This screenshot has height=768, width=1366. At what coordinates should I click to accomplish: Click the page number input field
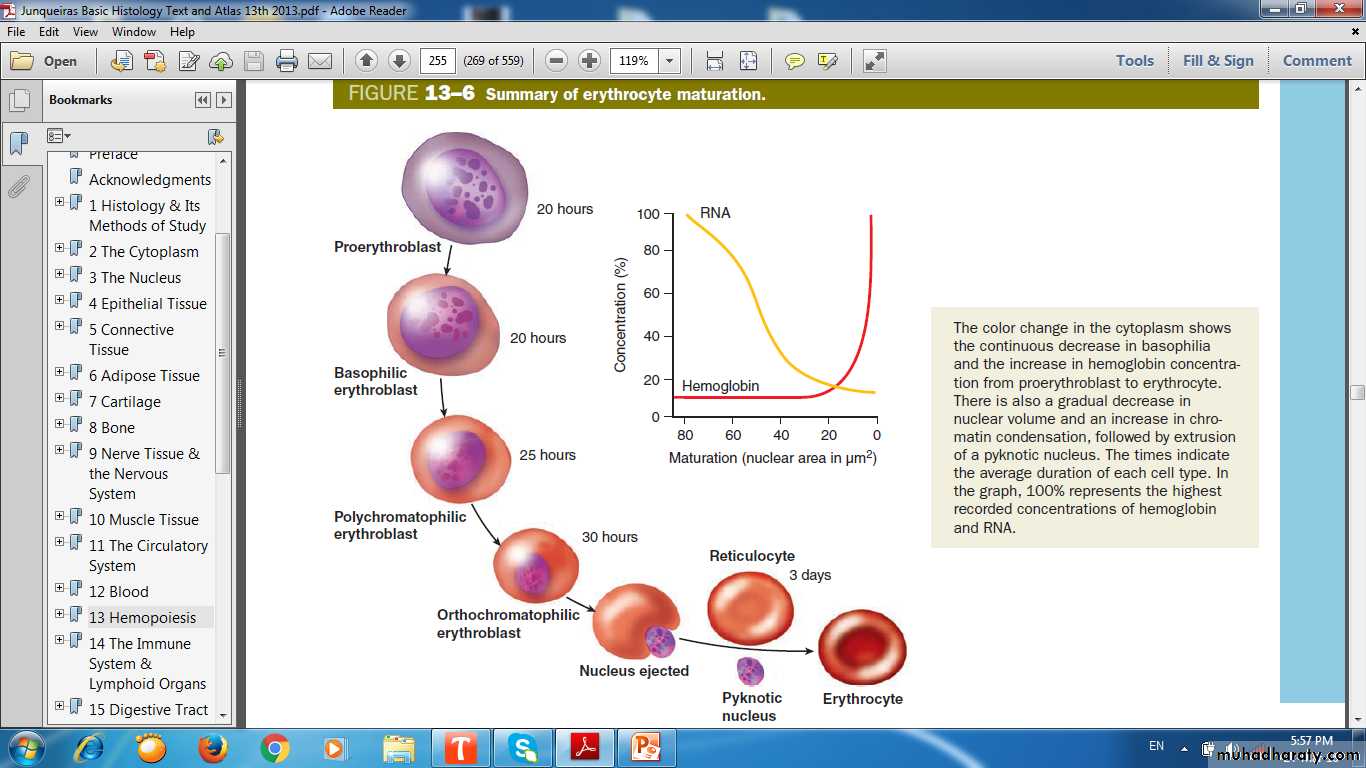[437, 61]
